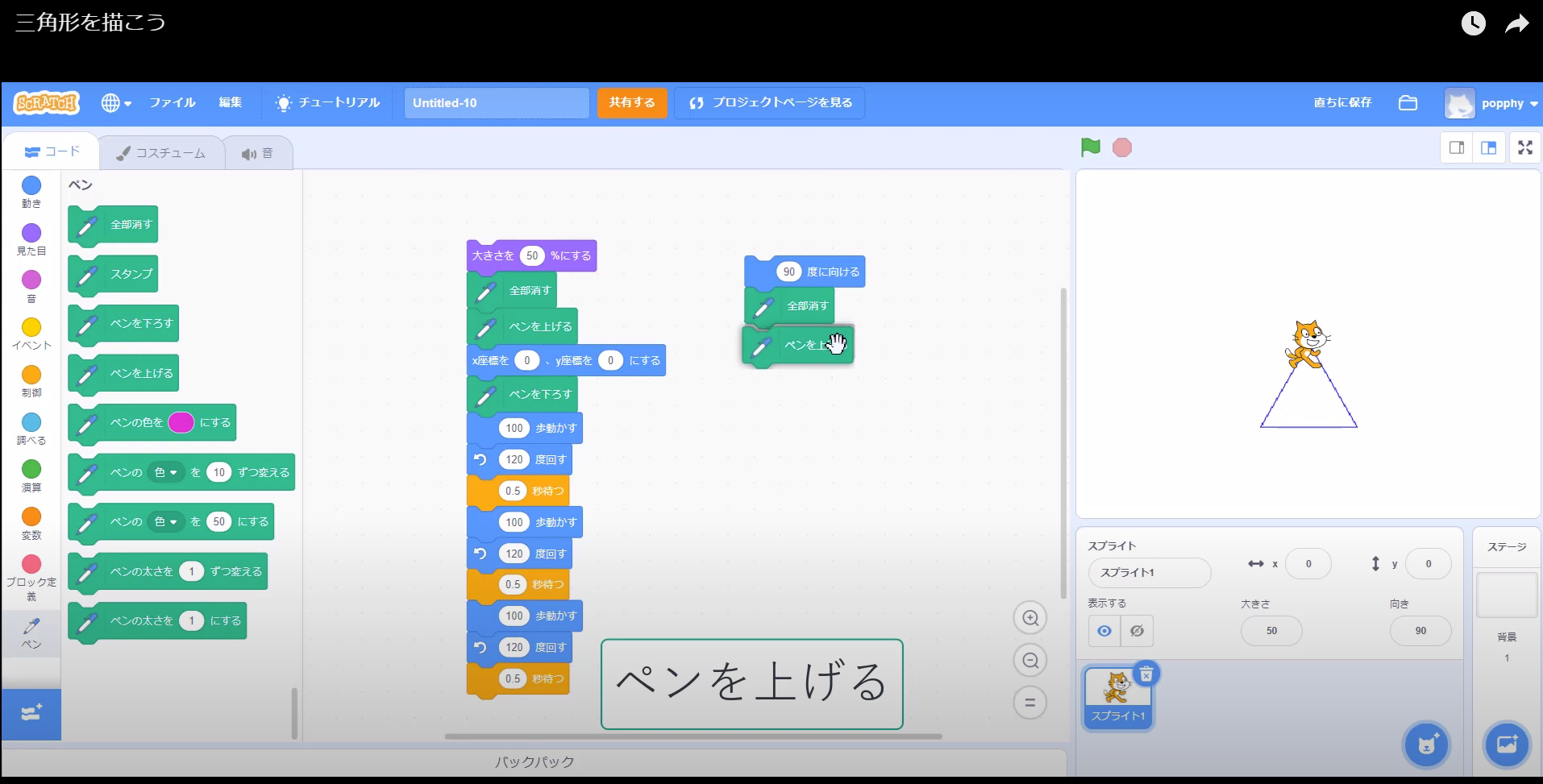Open the 動き (Motion) block category
The height and width of the screenshot is (784, 1543).
click(31, 191)
